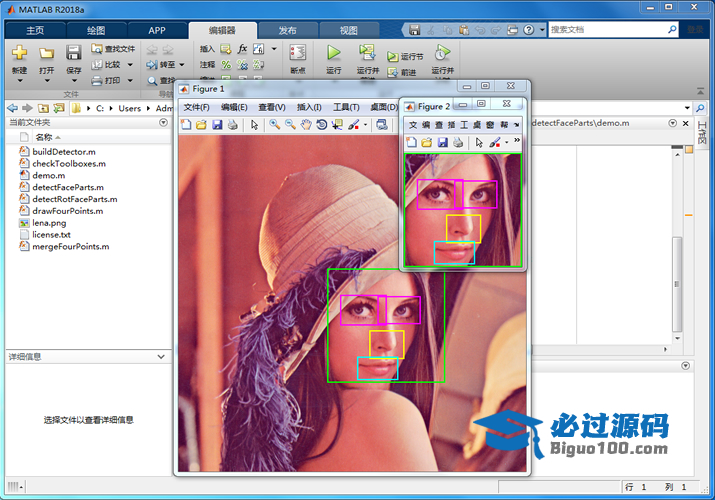
Task: Switch to the 绘图 (Plots) tab
Action: pos(96,30)
